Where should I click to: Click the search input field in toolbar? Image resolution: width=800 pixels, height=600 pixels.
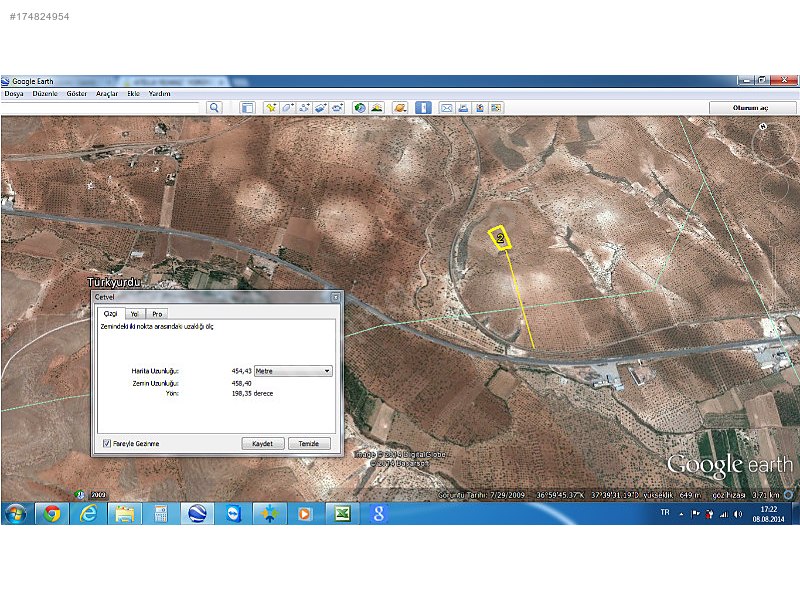[x=100, y=108]
